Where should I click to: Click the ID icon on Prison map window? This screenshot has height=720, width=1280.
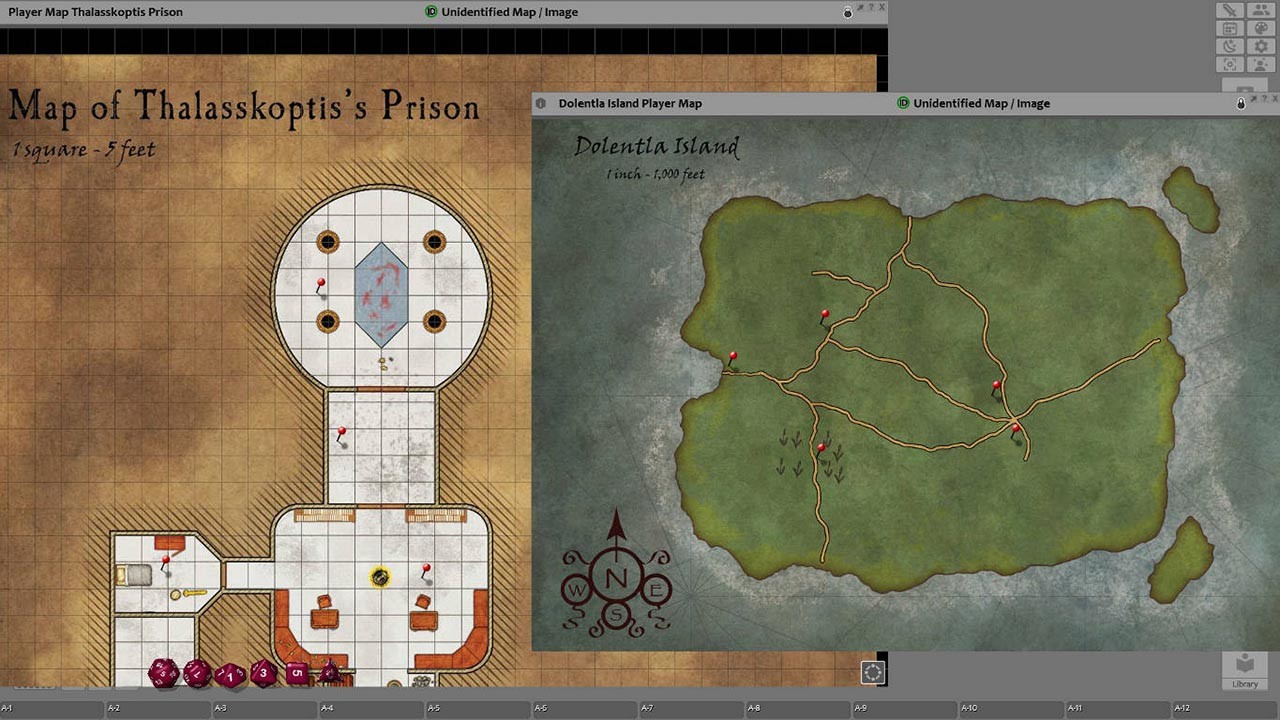point(430,12)
